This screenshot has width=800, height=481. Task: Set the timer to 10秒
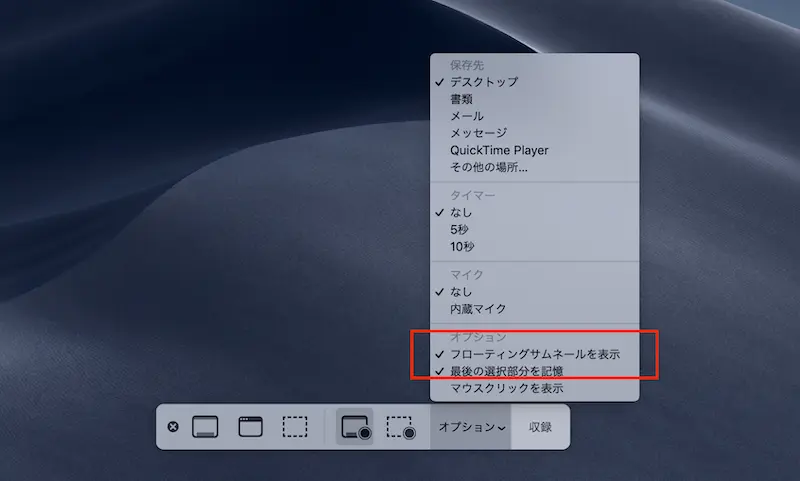coord(535,247)
